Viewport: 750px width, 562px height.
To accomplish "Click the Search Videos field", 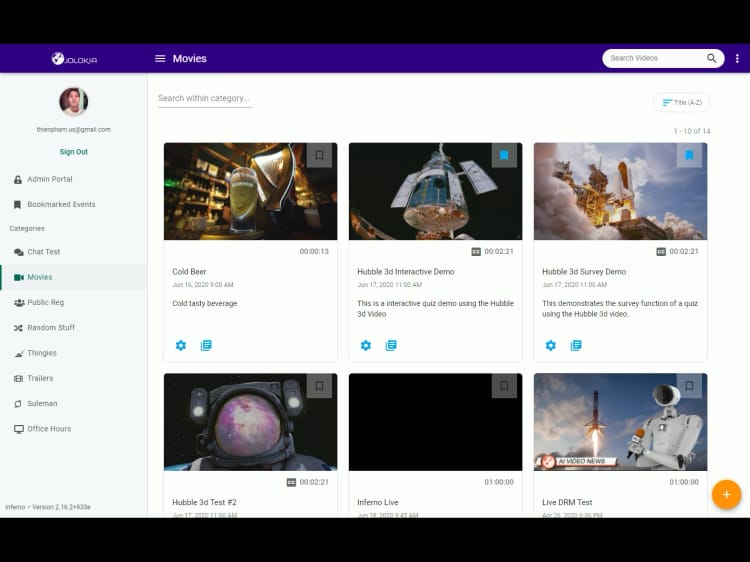I will [655, 59].
